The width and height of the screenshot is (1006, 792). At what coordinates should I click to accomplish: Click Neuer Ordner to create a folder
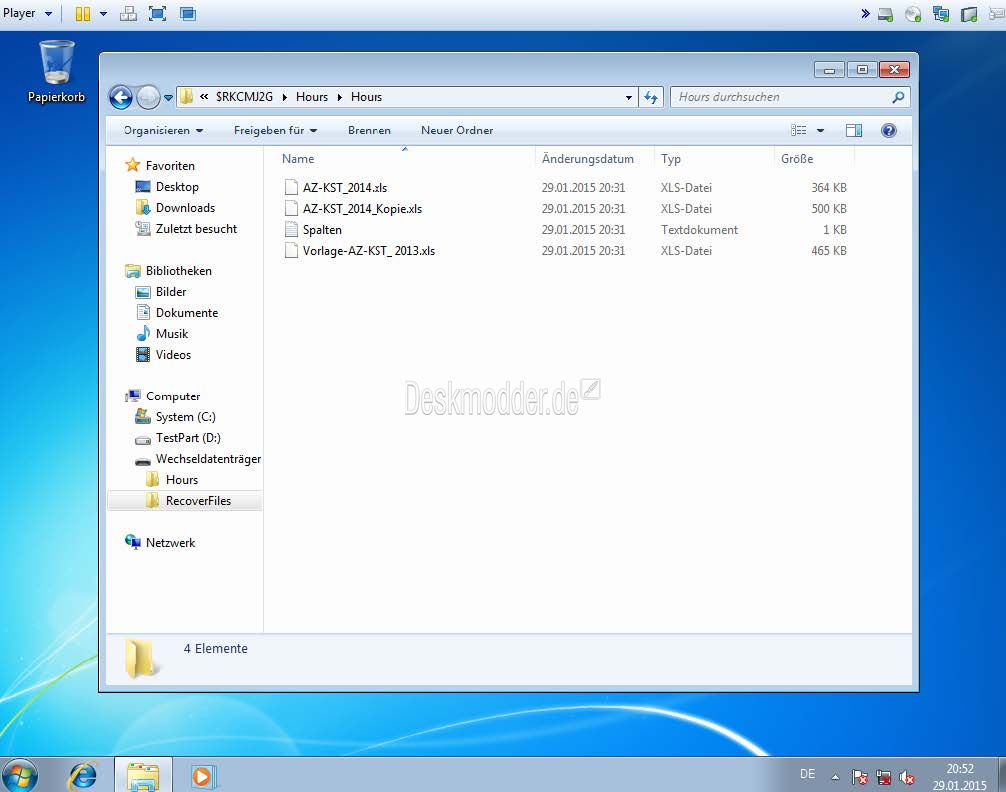(x=457, y=130)
